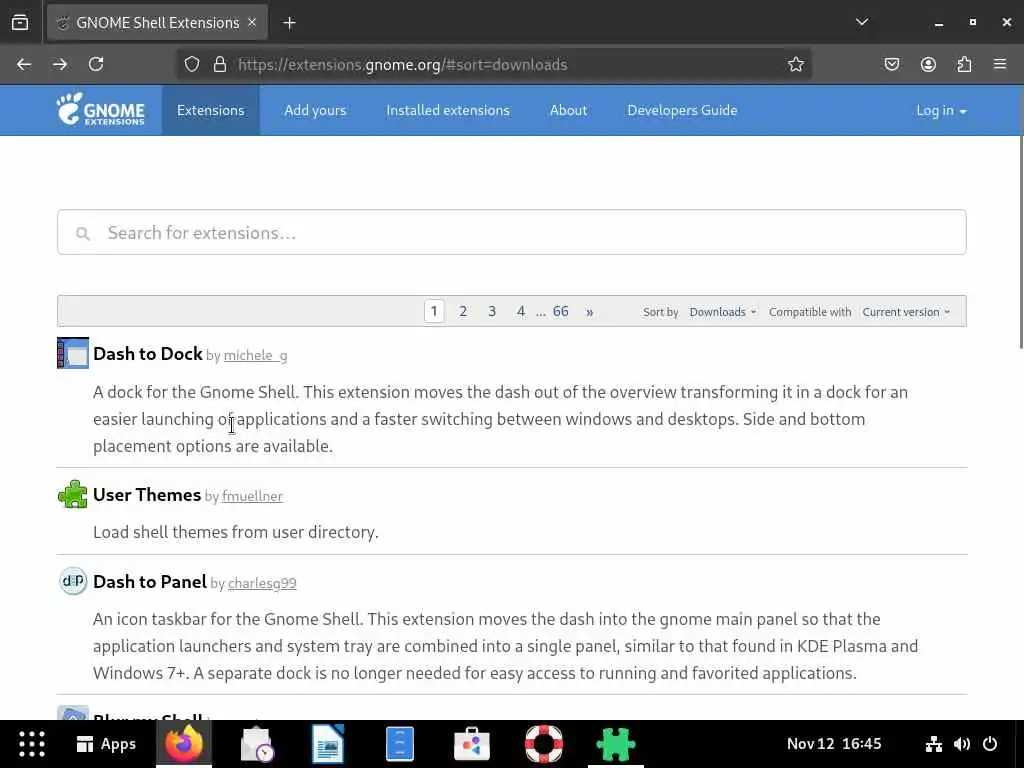The height and width of the screenshot is (768, 1024).
Task: Close the GNOME Shell Extensions tab
Action: coord(252,22)
